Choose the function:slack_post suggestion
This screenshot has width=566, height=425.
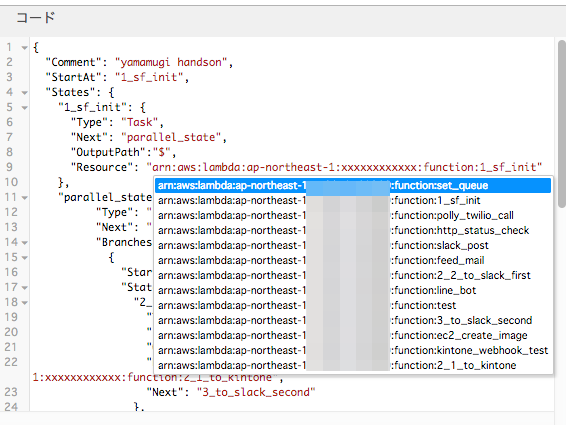tap(353, 246)
